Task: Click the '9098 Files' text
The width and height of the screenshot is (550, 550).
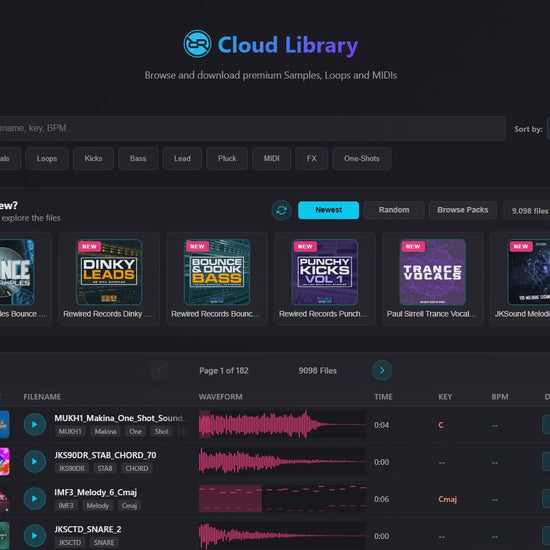Action: pyautogui.click(x=317, y=370)
